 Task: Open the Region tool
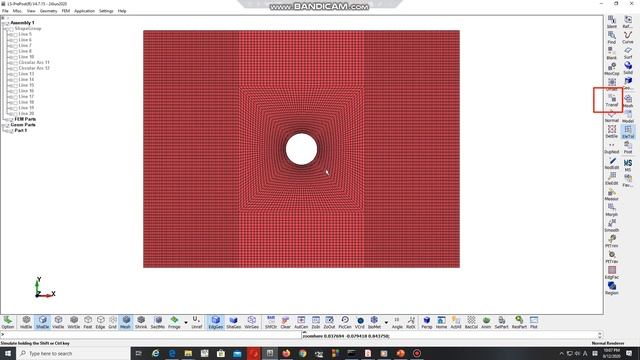(611, 288)
